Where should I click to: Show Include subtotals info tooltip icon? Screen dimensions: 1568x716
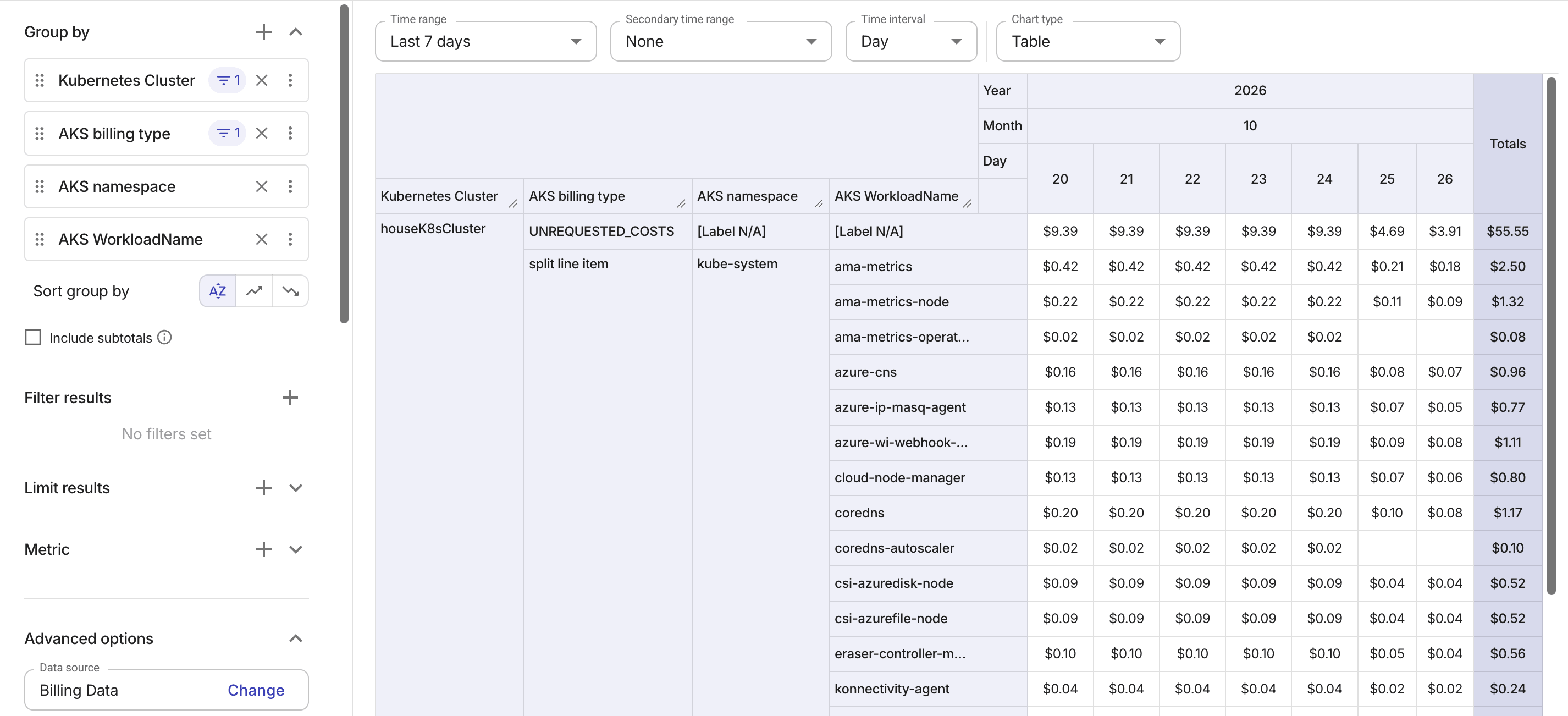164,337
